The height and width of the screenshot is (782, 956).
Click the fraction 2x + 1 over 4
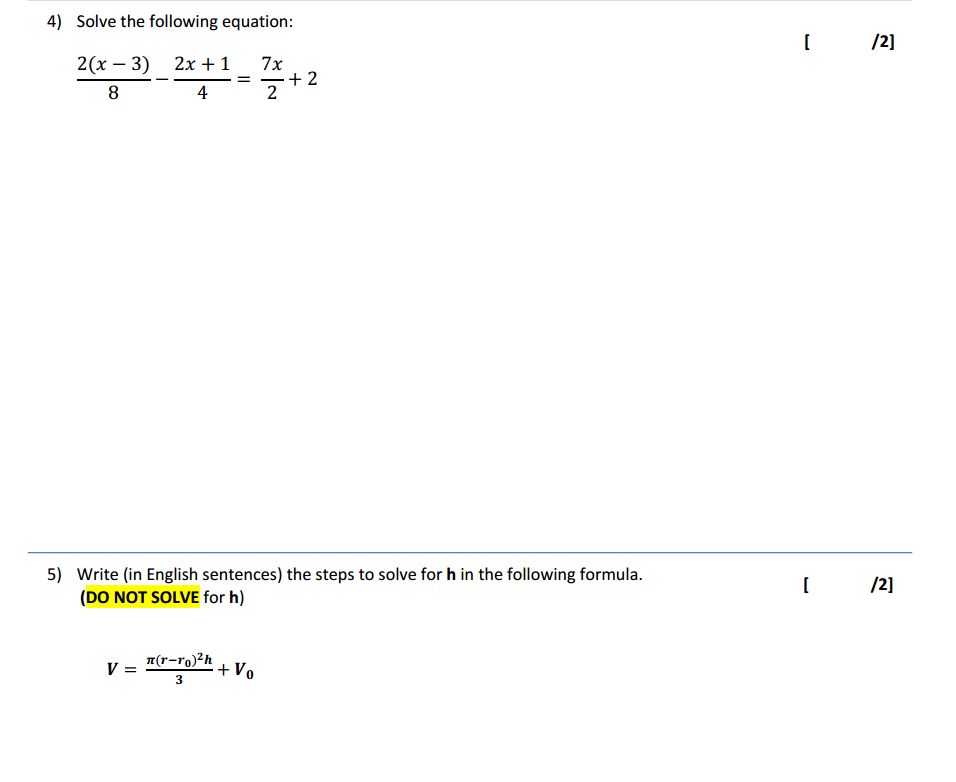pos(201,77)
